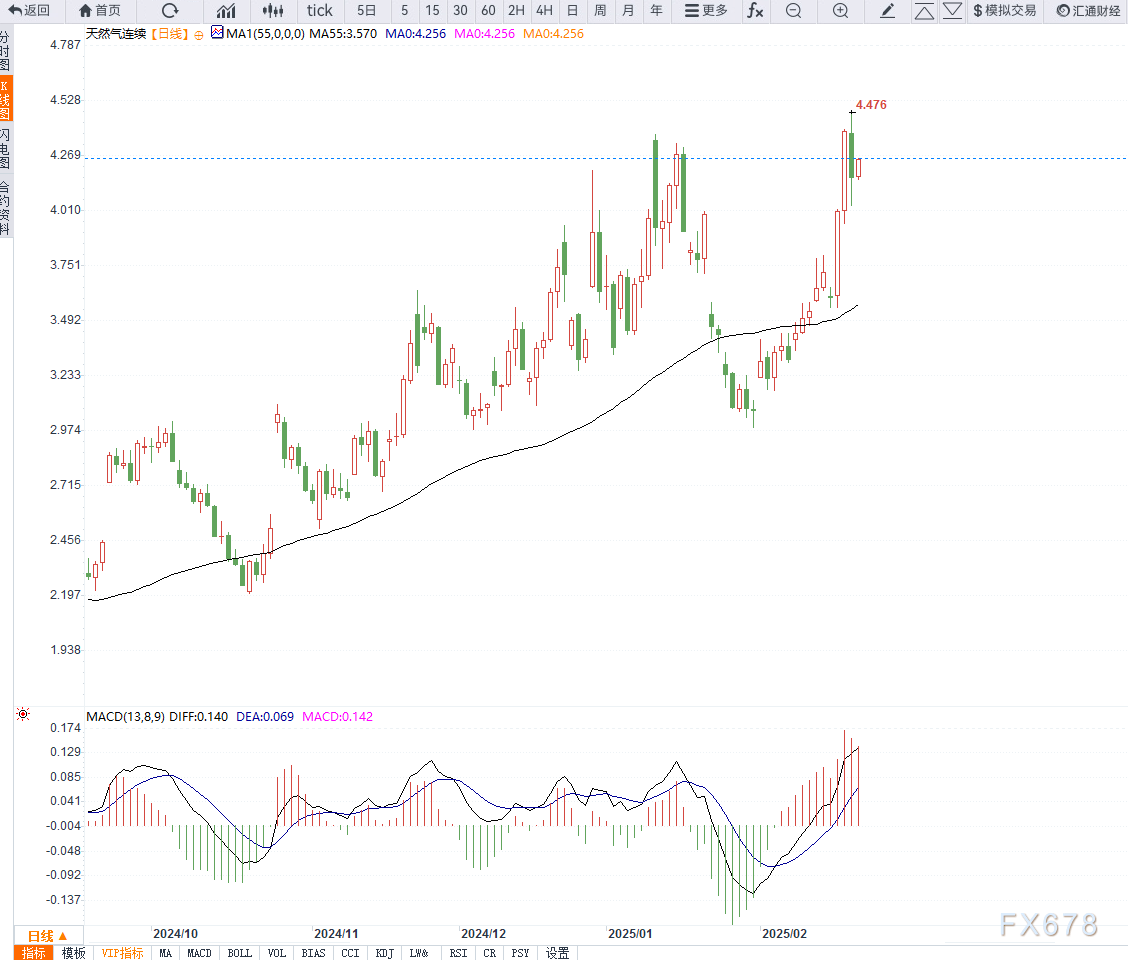Select the 4H timeframe
The image size is (1128, 960).
[545, 11]
